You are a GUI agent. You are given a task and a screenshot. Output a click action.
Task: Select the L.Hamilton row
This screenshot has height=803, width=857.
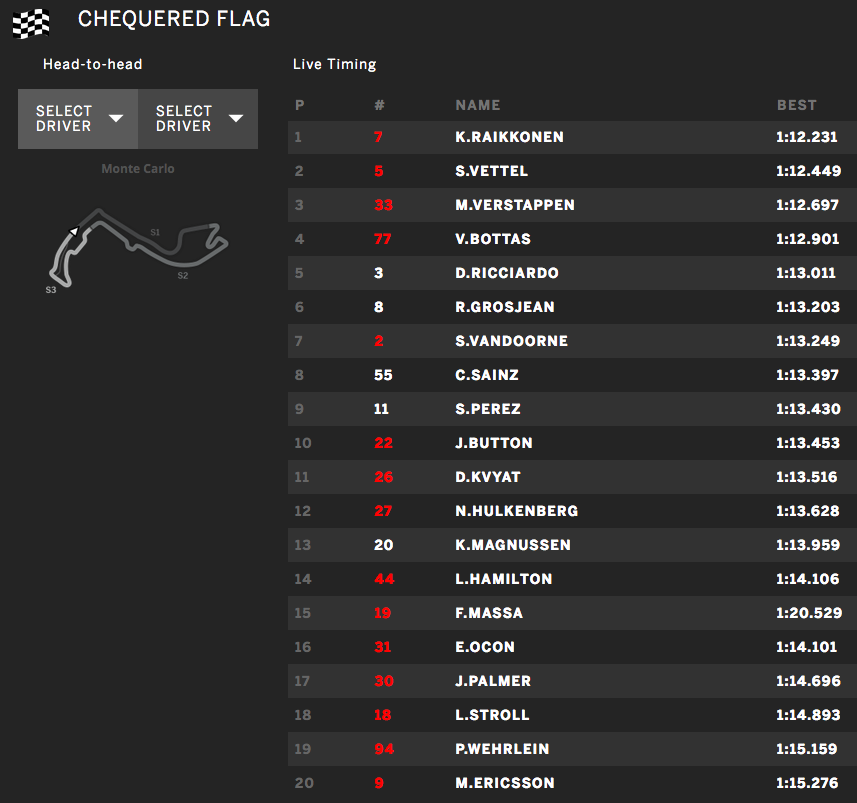[x=572, y=579]
